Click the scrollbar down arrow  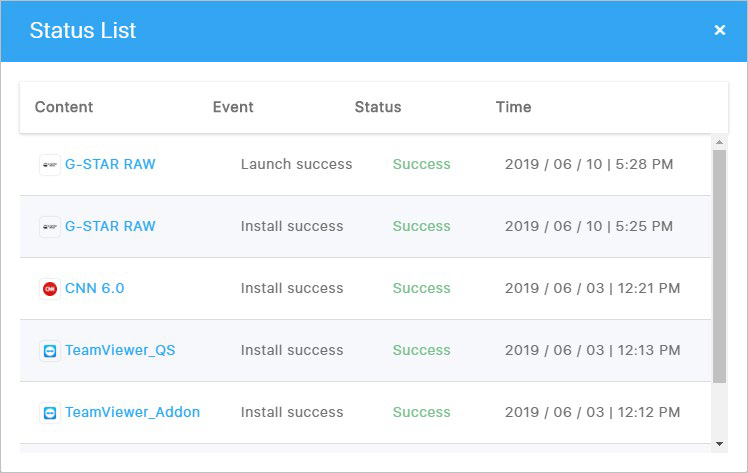point(719,444)
